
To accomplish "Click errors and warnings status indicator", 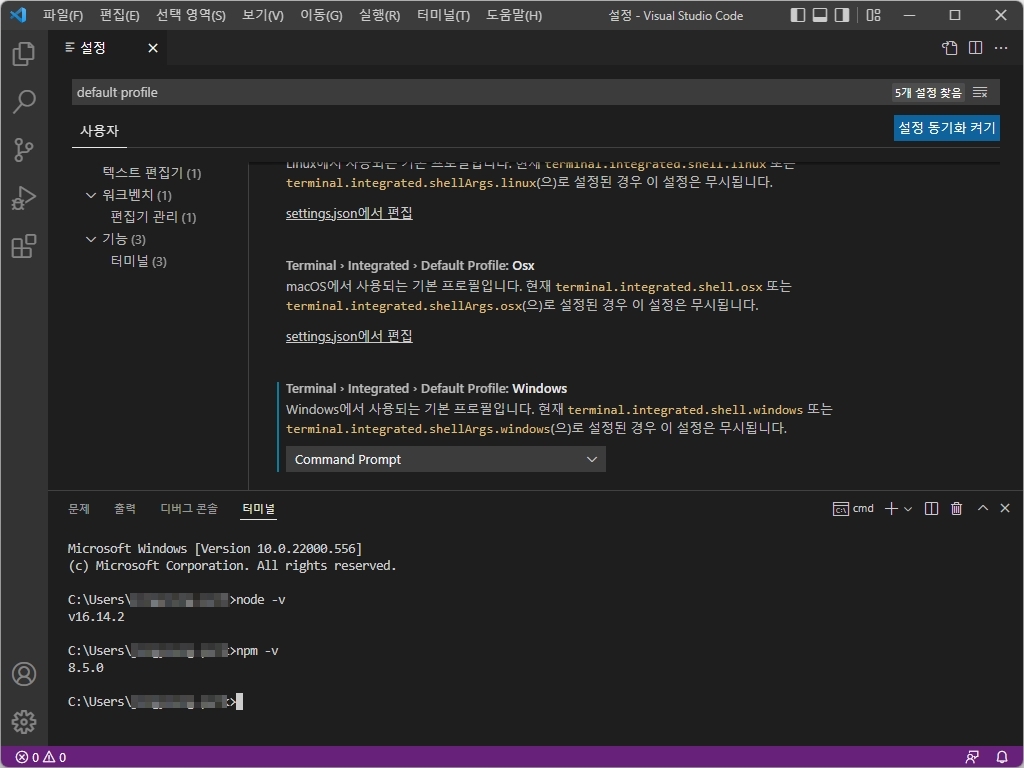I will [40, 758].
